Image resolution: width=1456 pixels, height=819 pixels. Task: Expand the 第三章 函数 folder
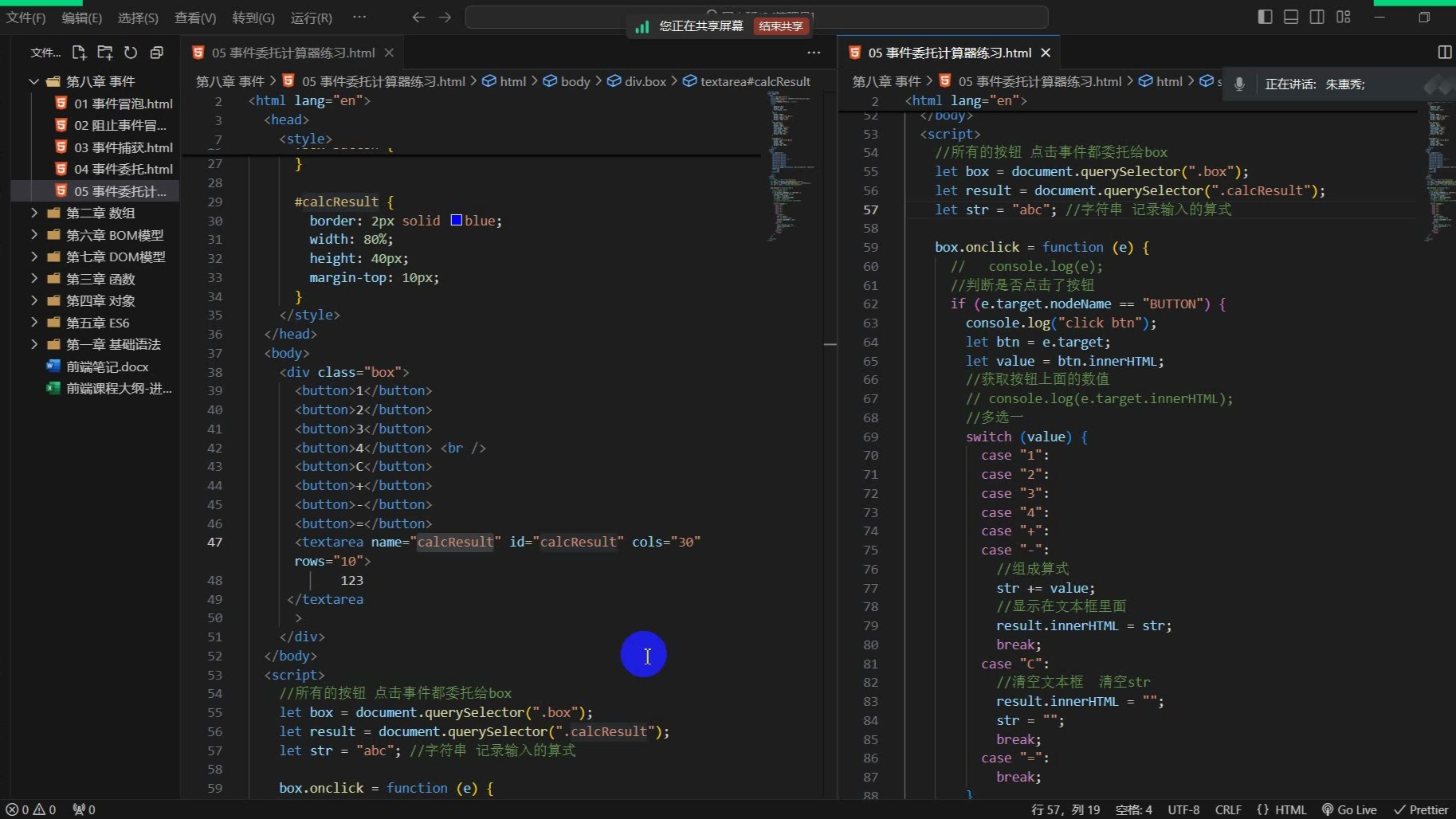click(x=95, y=279)
